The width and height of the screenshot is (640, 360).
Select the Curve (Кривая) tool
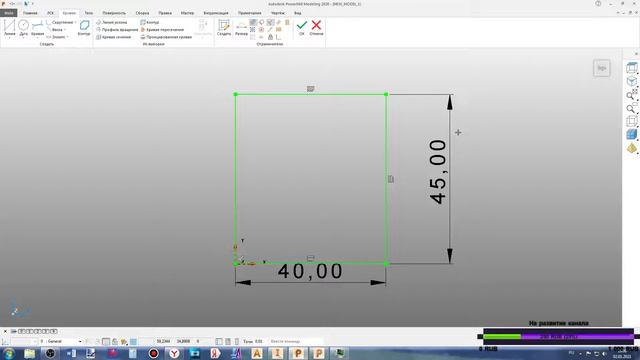click(37, 28)
